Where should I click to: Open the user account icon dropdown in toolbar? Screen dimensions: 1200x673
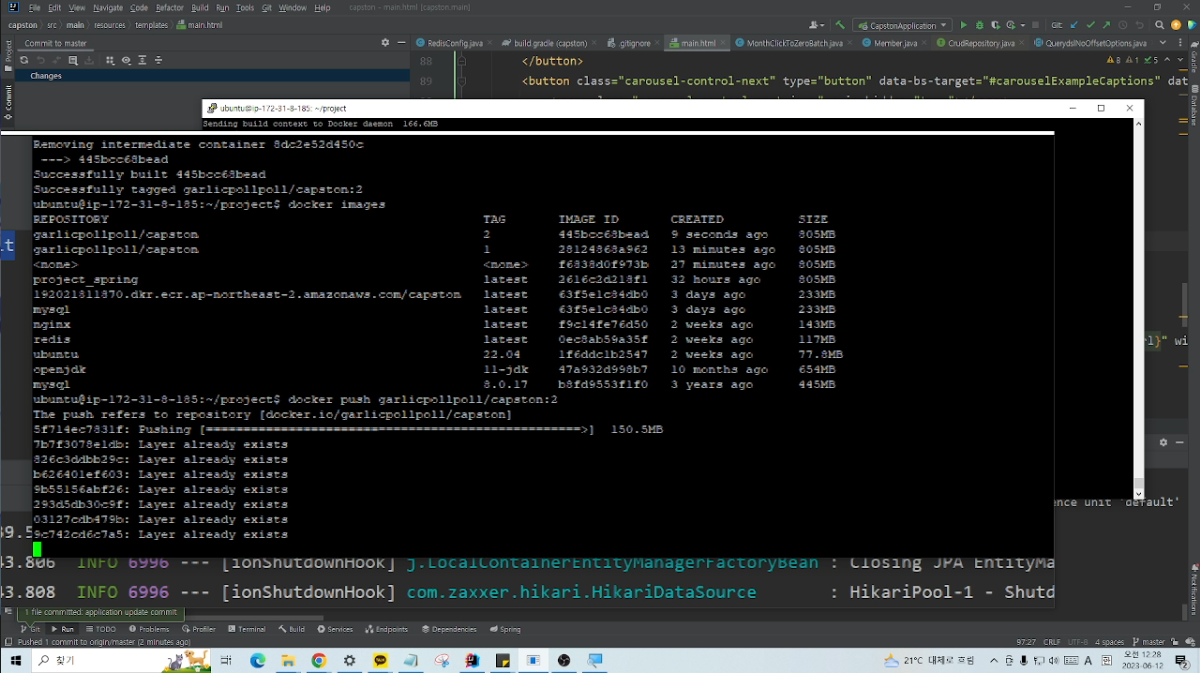tap(819, 25)
